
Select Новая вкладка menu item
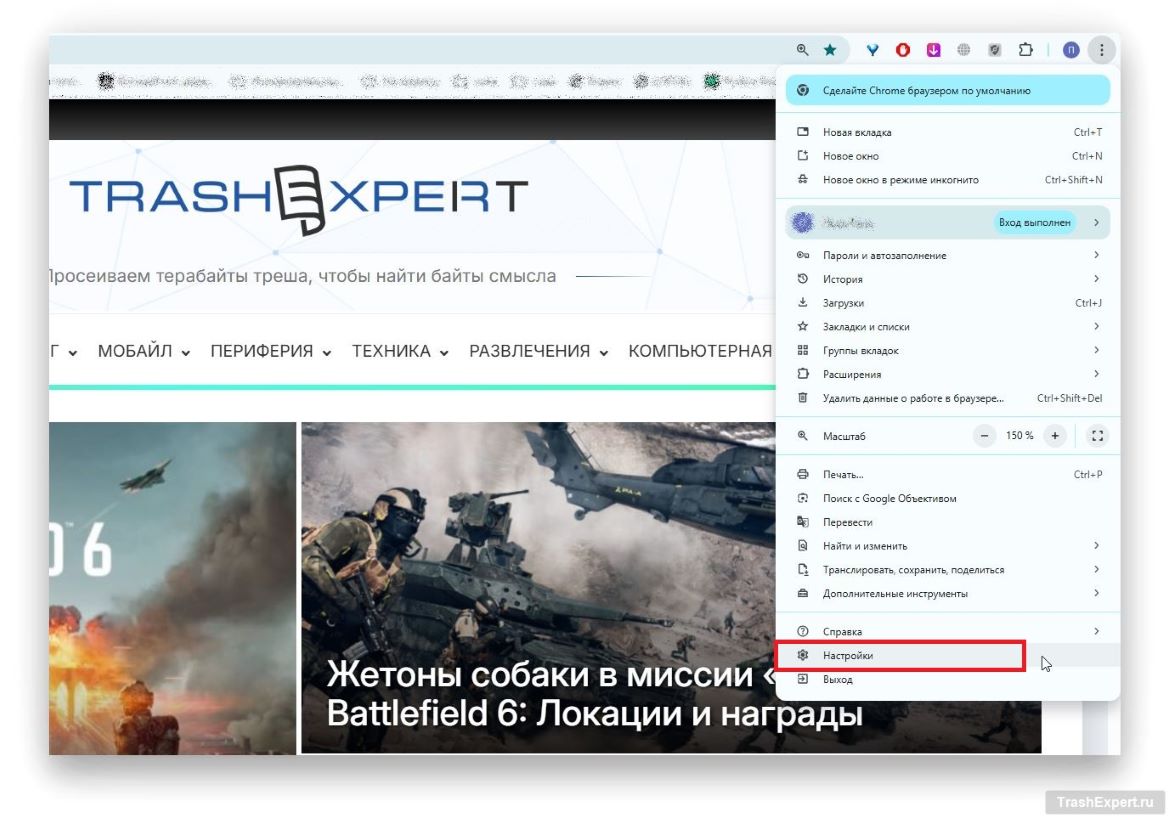coord(857,132)
